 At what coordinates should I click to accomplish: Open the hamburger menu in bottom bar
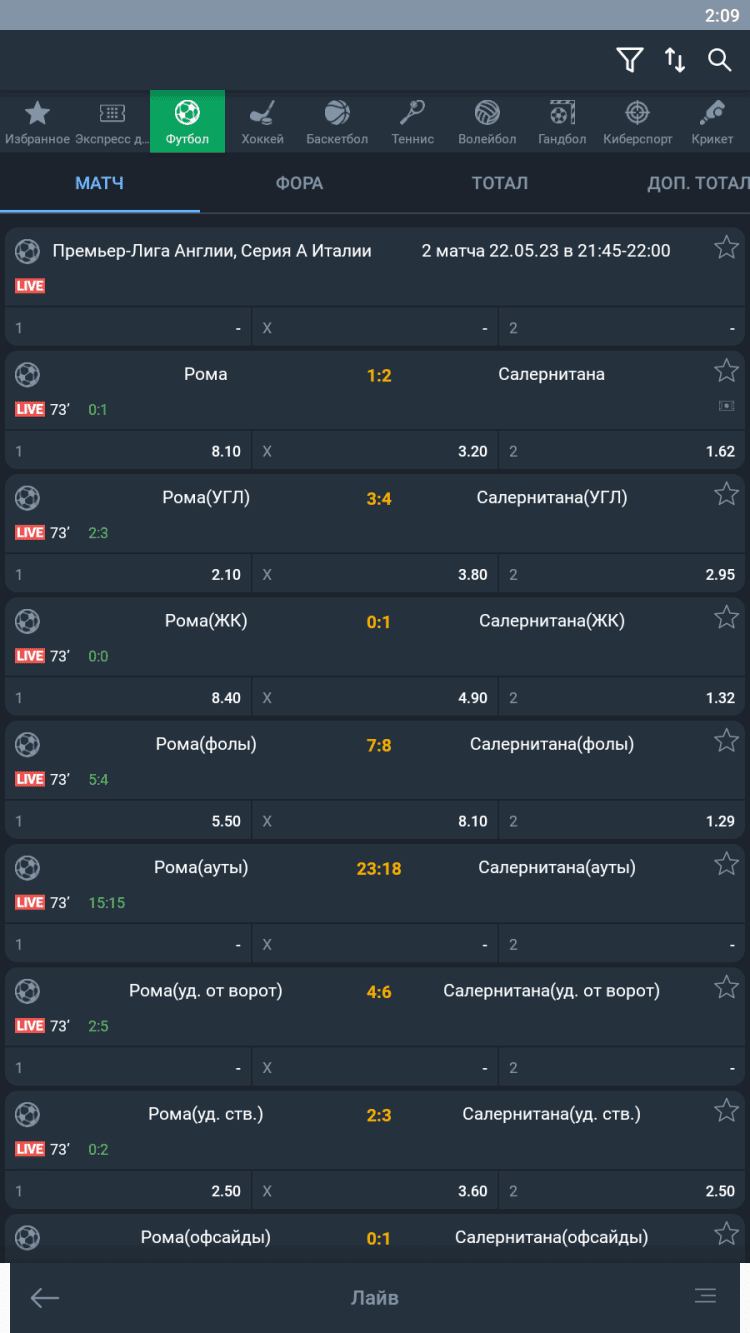(705, 1296)
